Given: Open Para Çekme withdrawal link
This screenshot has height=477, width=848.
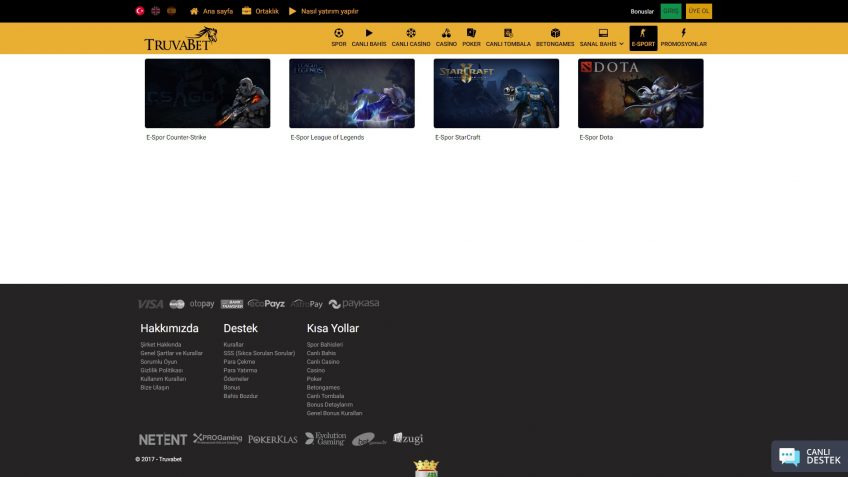Looking at the screenshot, I should pyautogui.click(x=239, y=362).
